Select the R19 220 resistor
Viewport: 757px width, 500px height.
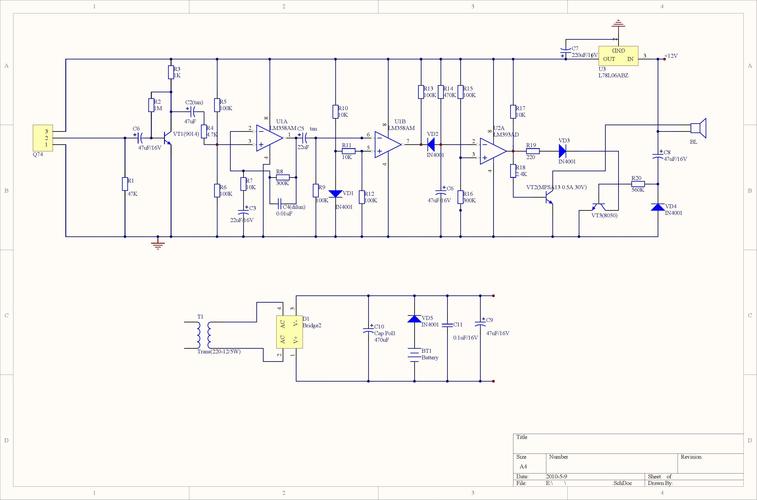(533, 151)
